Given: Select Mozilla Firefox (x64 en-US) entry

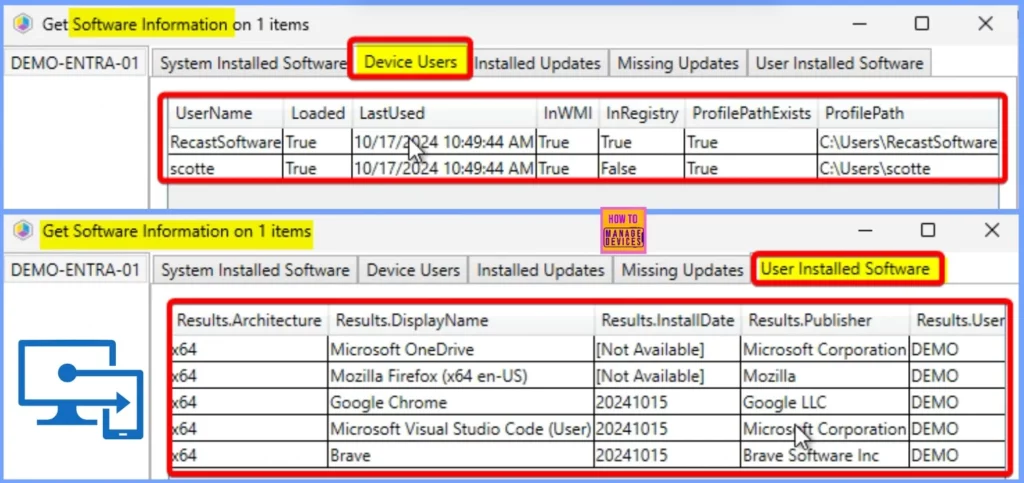Looking at the screenshot, I should coord(461,376).
